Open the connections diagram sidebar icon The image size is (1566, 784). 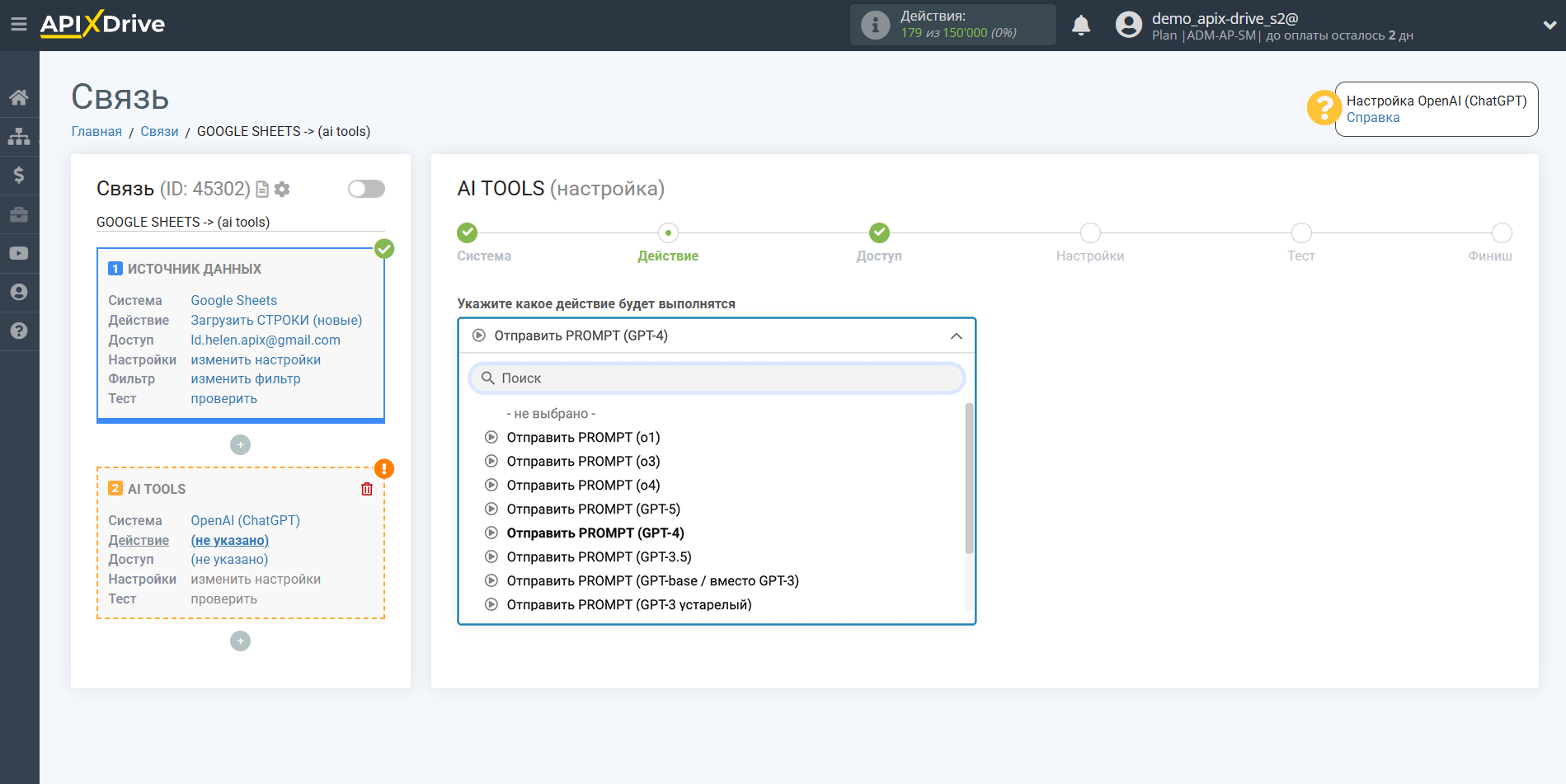[x=19, y=137]
